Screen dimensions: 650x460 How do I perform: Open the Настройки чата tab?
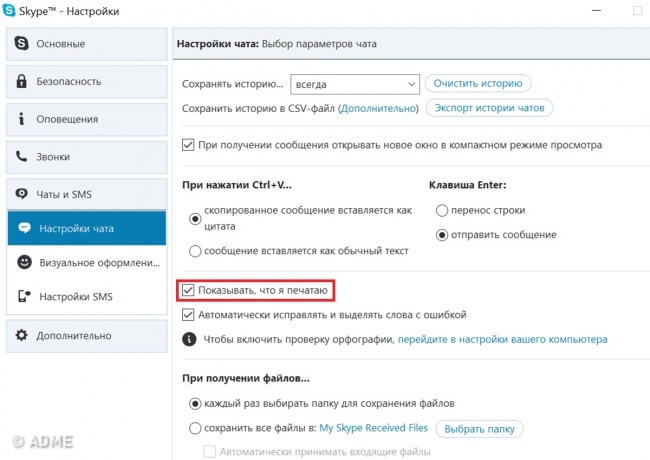83,229
